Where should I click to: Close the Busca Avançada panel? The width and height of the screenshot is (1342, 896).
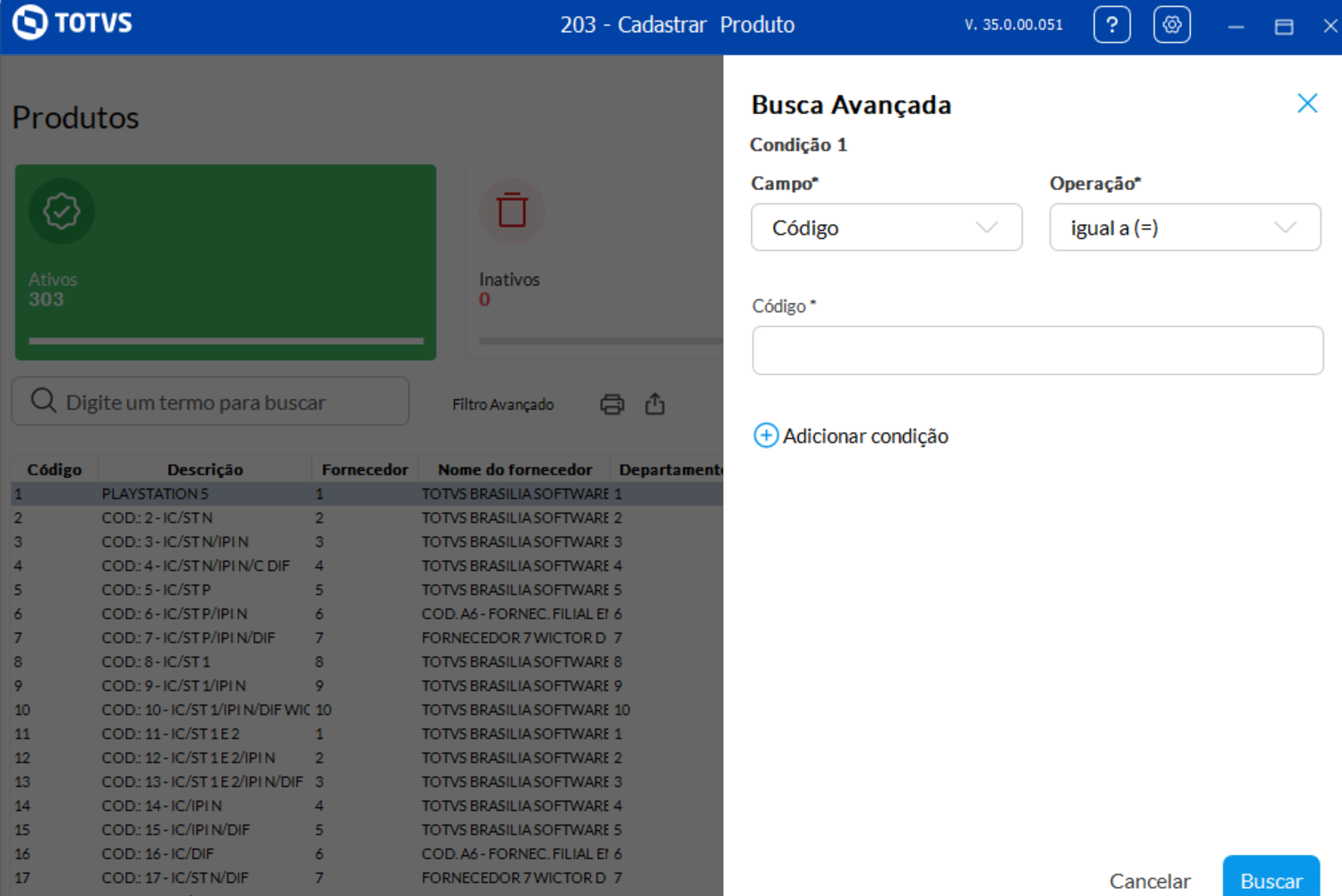click(1306, 103)
